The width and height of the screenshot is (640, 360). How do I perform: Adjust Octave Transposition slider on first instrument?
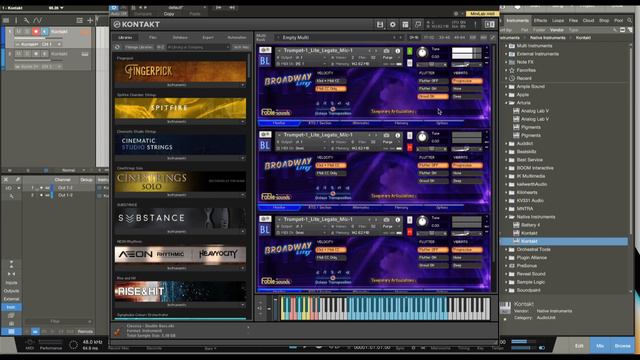[x=333, y=109]
